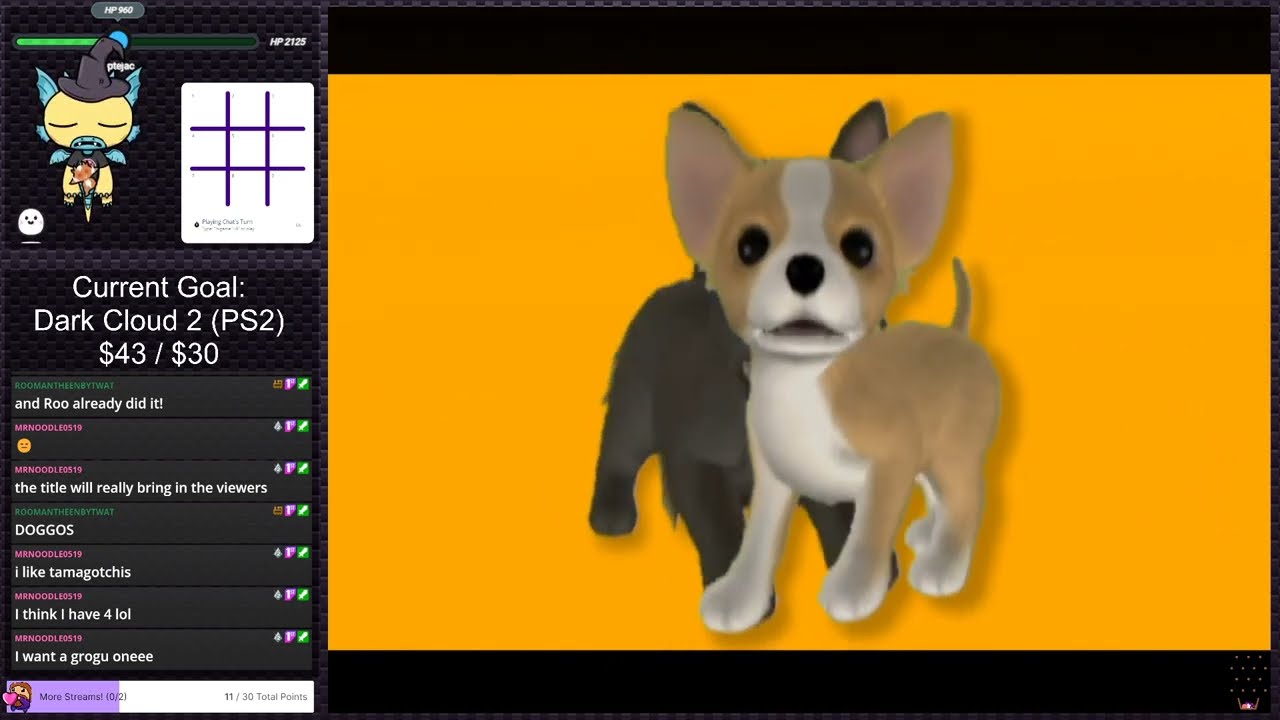Click the 'Current Goal:' heading
This screenshot has height=720, width=1280.
point(158,288)
